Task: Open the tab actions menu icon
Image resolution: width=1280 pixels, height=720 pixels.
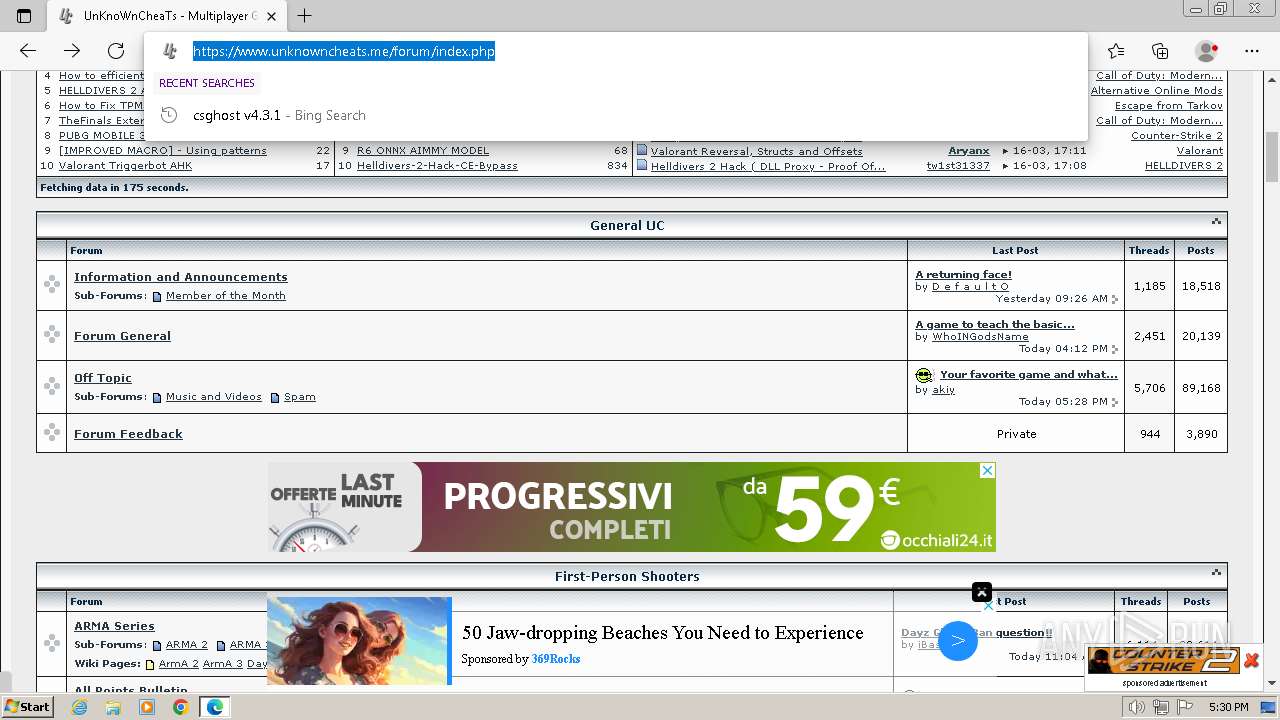Action: click(x=24, y=16)
